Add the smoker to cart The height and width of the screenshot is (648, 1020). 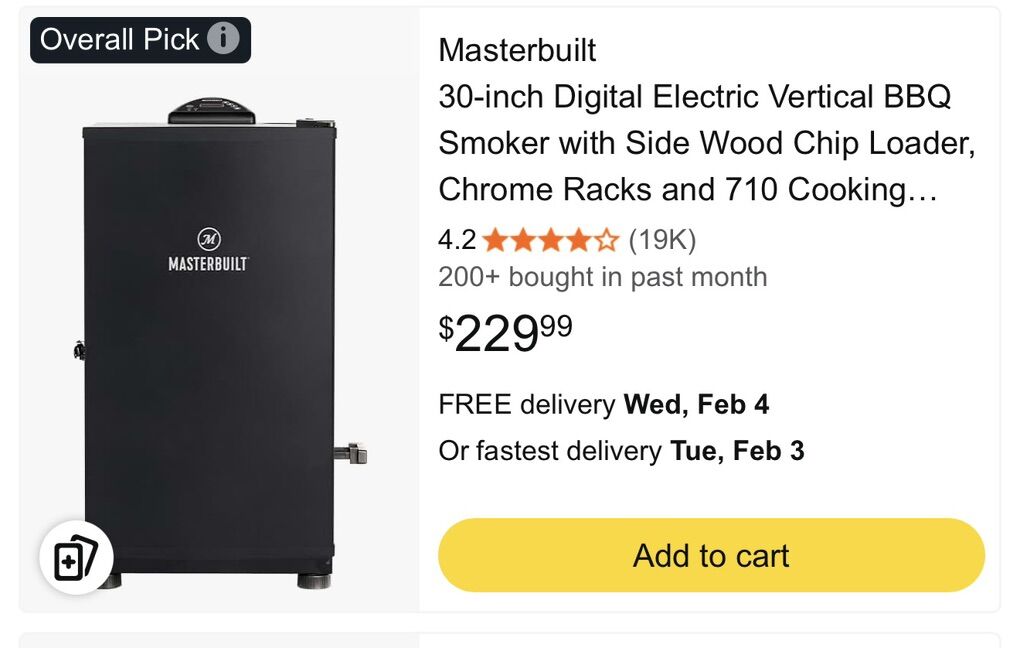(x=711, y=555)
